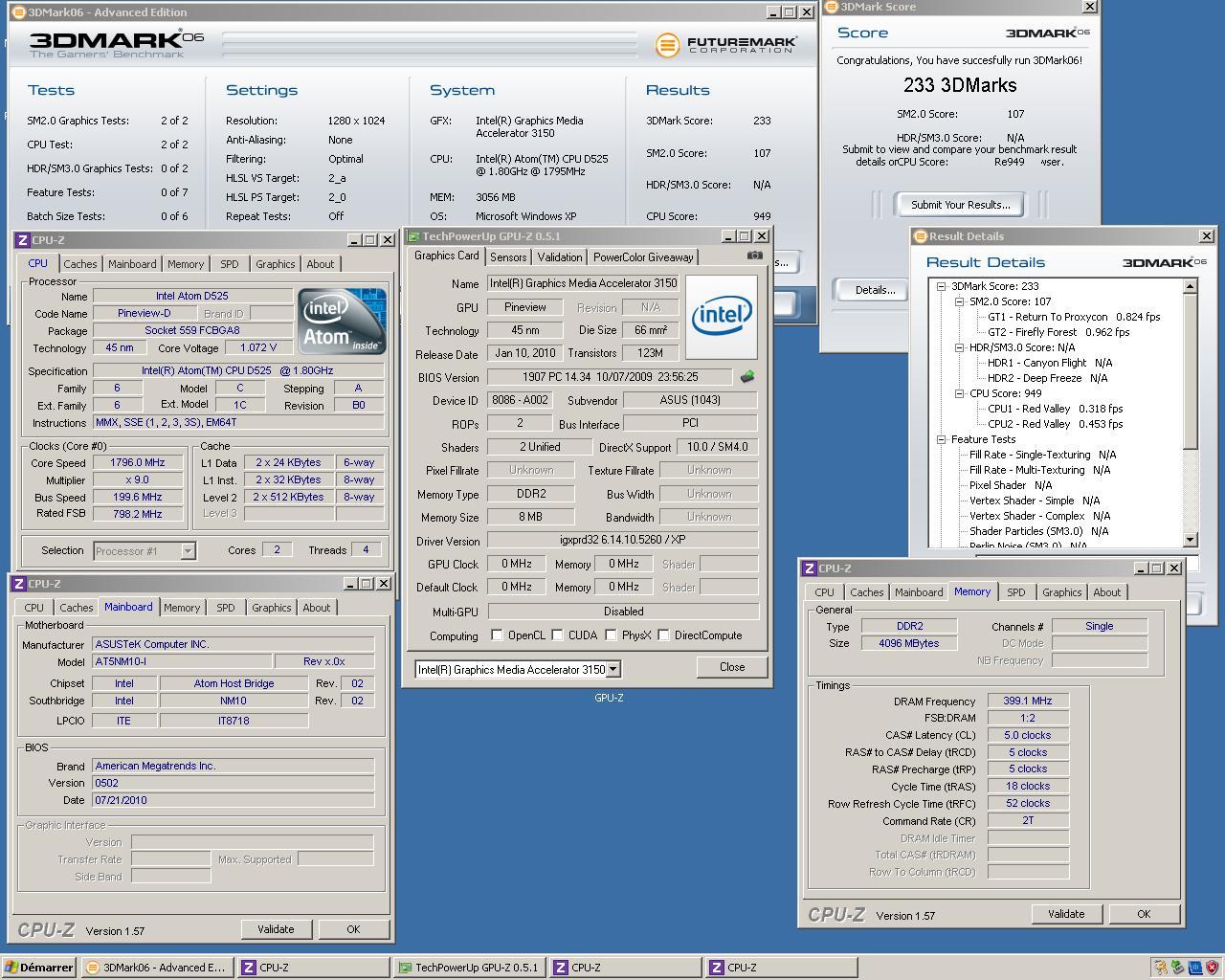Enable the PhysX checkbox
Screen dimensions: 1225x980
click(x=610, y=635)
